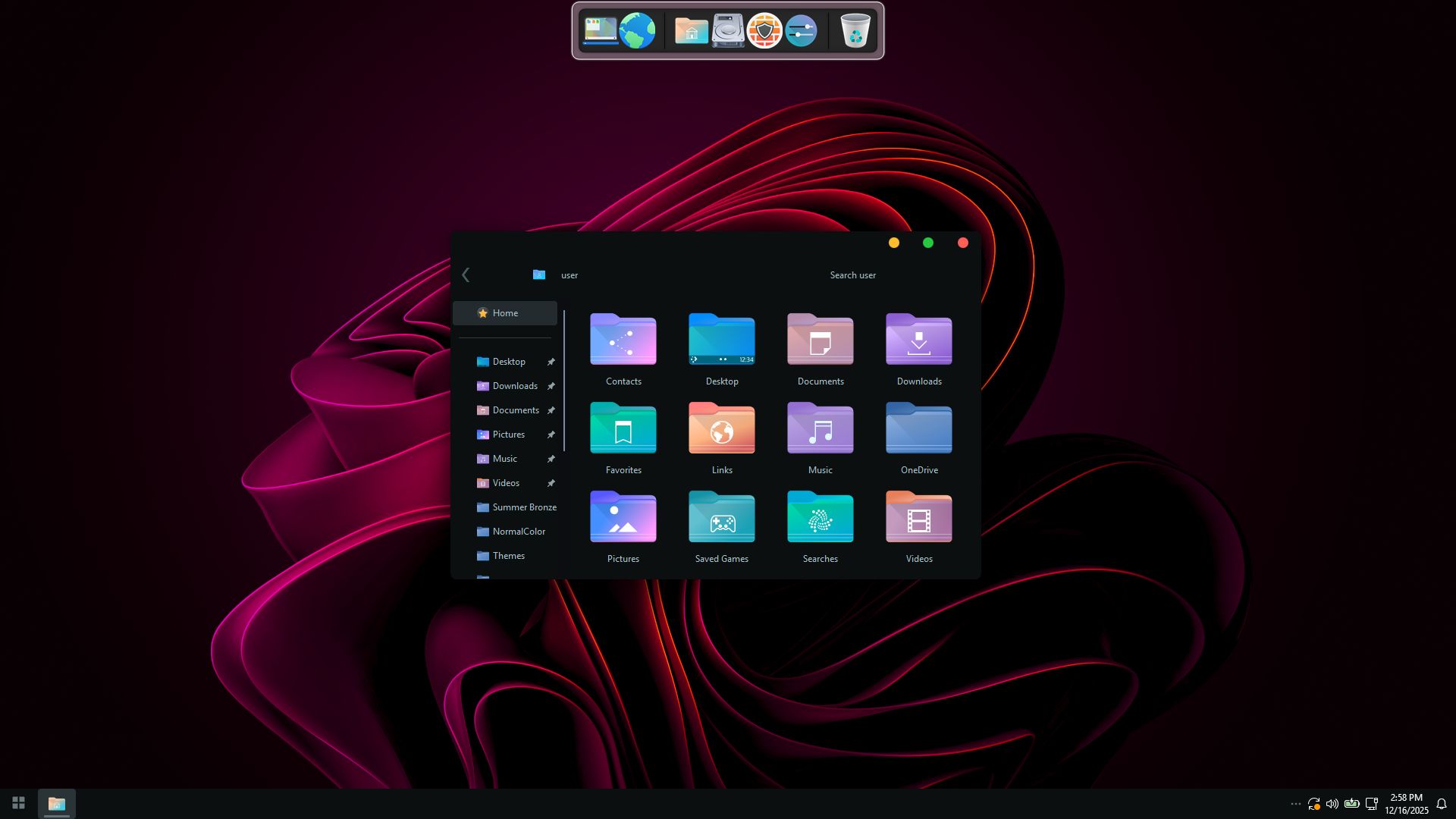Image resolution: width=1456 pixels, height=819 pixels.
Task: Click the back arrow chevron
Action: pyautogui.click(x=466, y=275)
